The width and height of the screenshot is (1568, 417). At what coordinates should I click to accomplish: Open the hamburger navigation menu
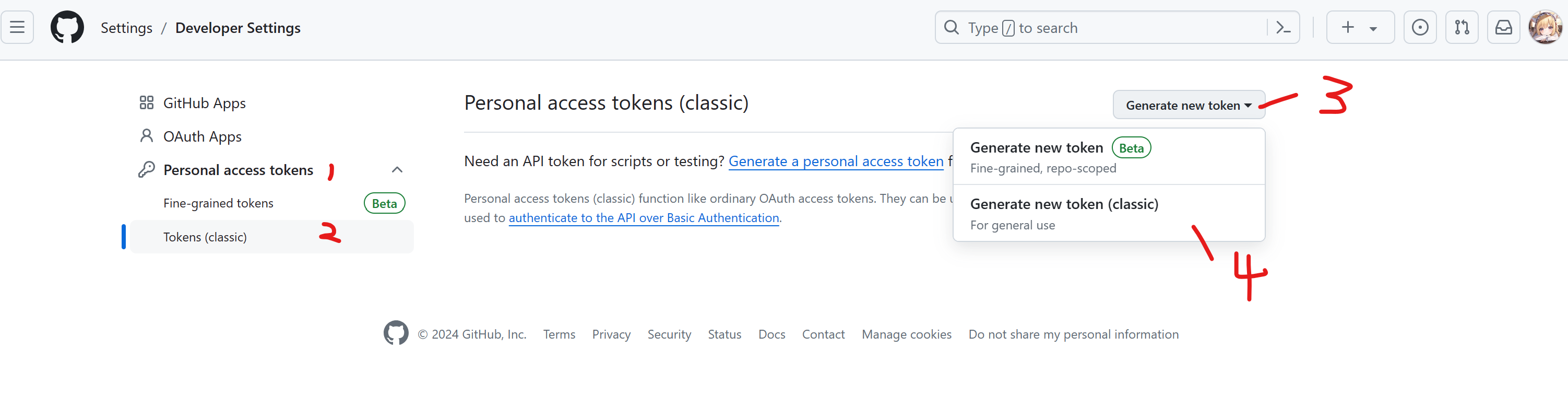pyautogui.click(x=17, y=27)
